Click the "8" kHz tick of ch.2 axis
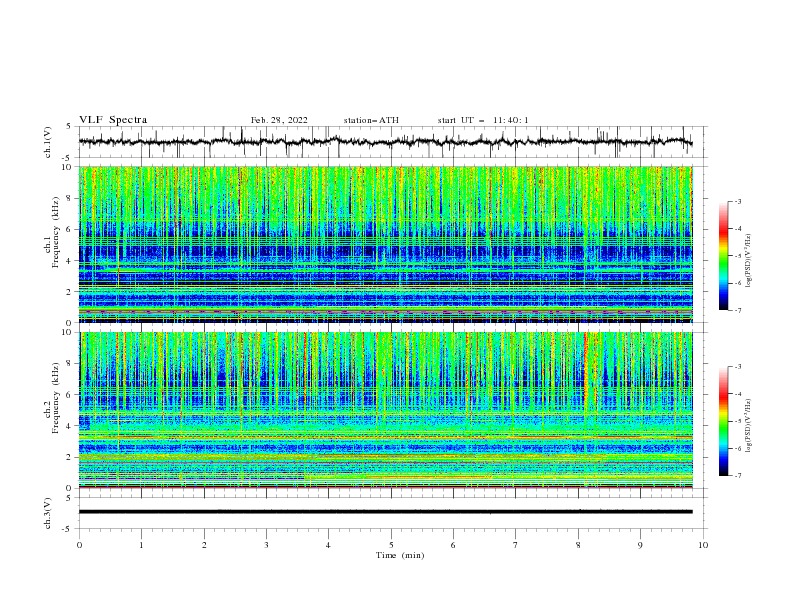The image size is (792, 612). [71, 364]
